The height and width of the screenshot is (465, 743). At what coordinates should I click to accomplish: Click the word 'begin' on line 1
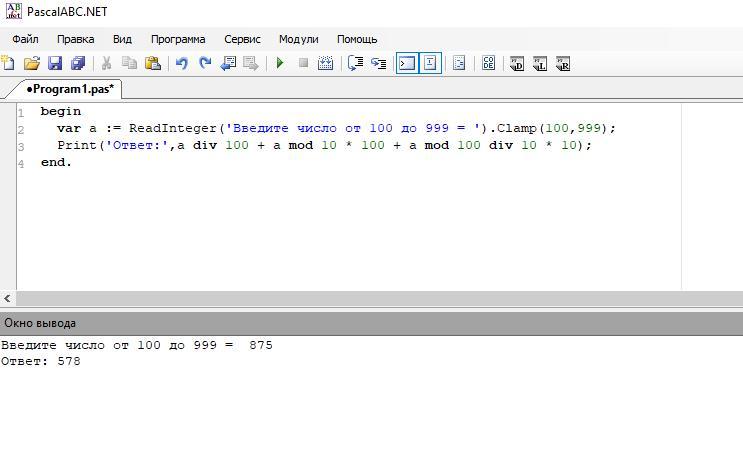(61, 111)
